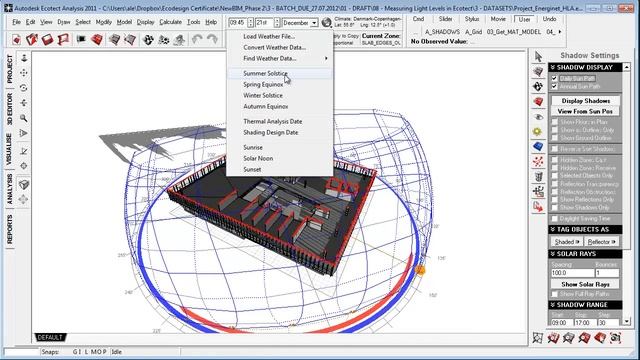Toggle the Annual Sun Path checkbox
This screenshot has width=640, height=360.
pyautogui.click(x=554, y=87)
